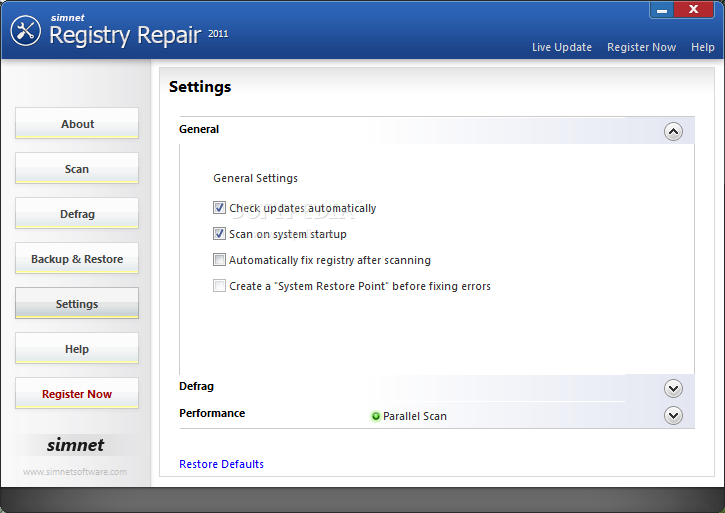Tick Create a System Restore Point checkbox
Image resolution: width=725 pixels, height=513 pixels.
(219, 285)
